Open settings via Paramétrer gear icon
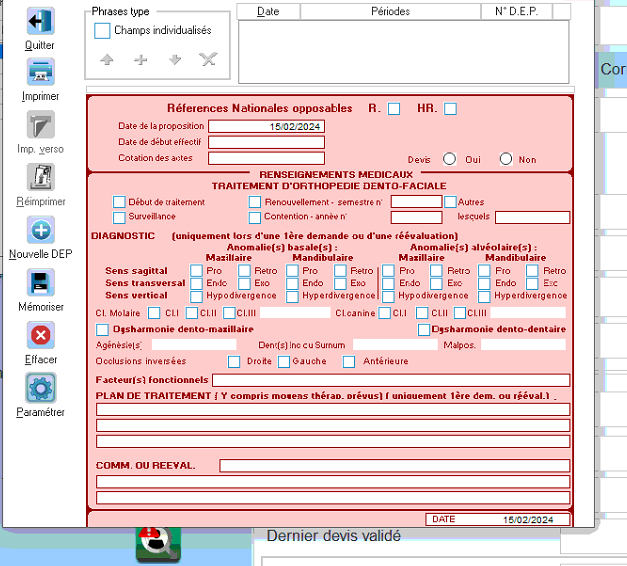This screenshot has width=627, height=566. click(x=40, y=388)
